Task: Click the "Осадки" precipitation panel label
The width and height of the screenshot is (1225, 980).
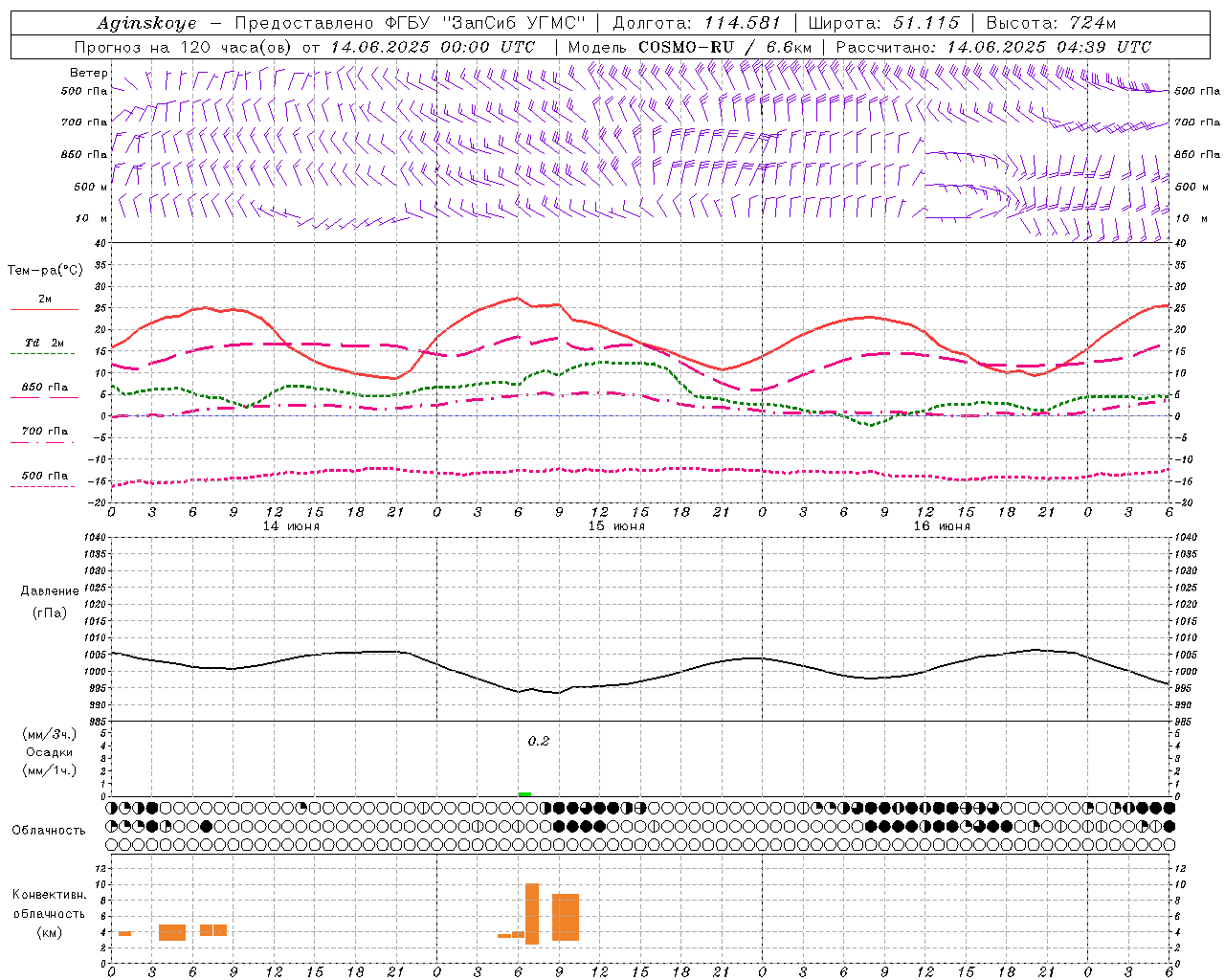Action: [x=50, y=752]
